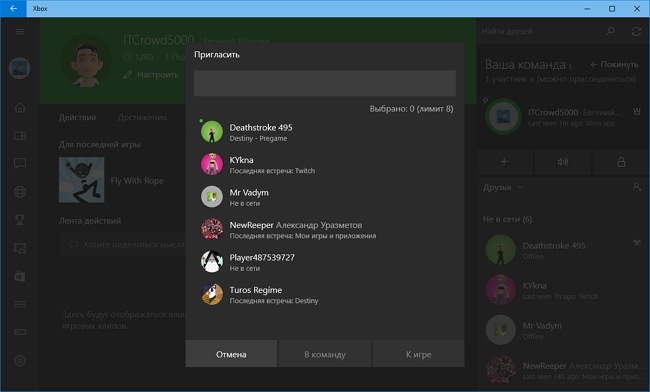Click the К игре button
The height and width of the screenshot is (392, 650).
(419, 354)
